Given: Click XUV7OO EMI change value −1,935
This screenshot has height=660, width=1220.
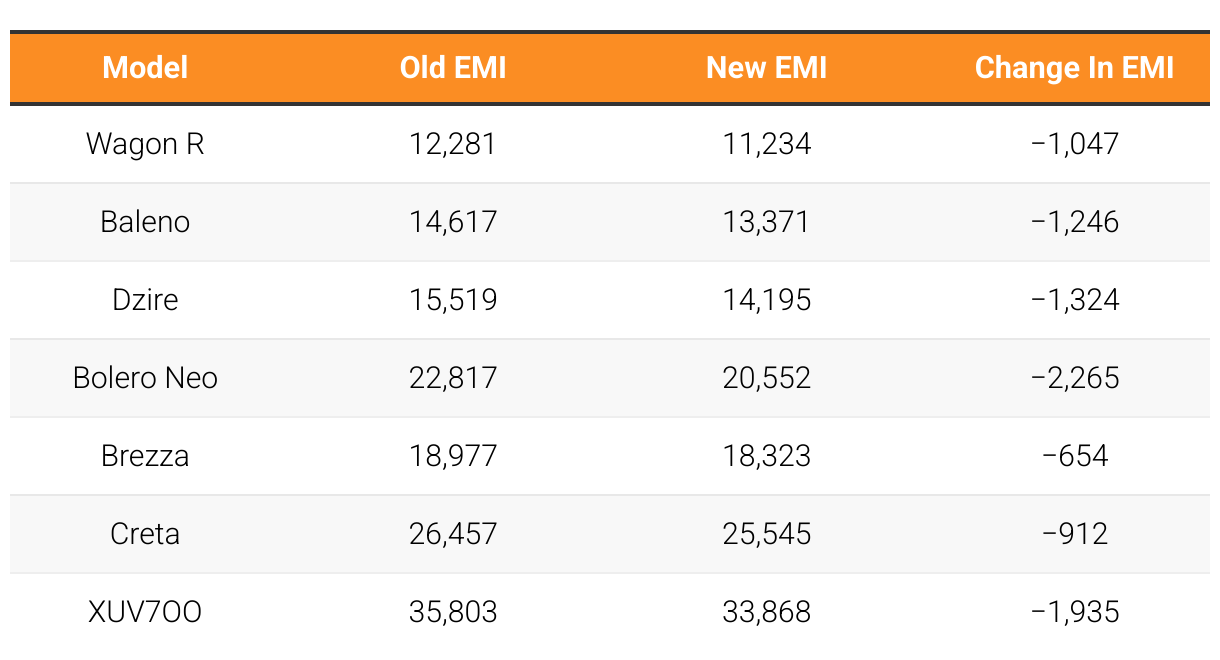Looking at the screenshot, I should [1075, 612].
